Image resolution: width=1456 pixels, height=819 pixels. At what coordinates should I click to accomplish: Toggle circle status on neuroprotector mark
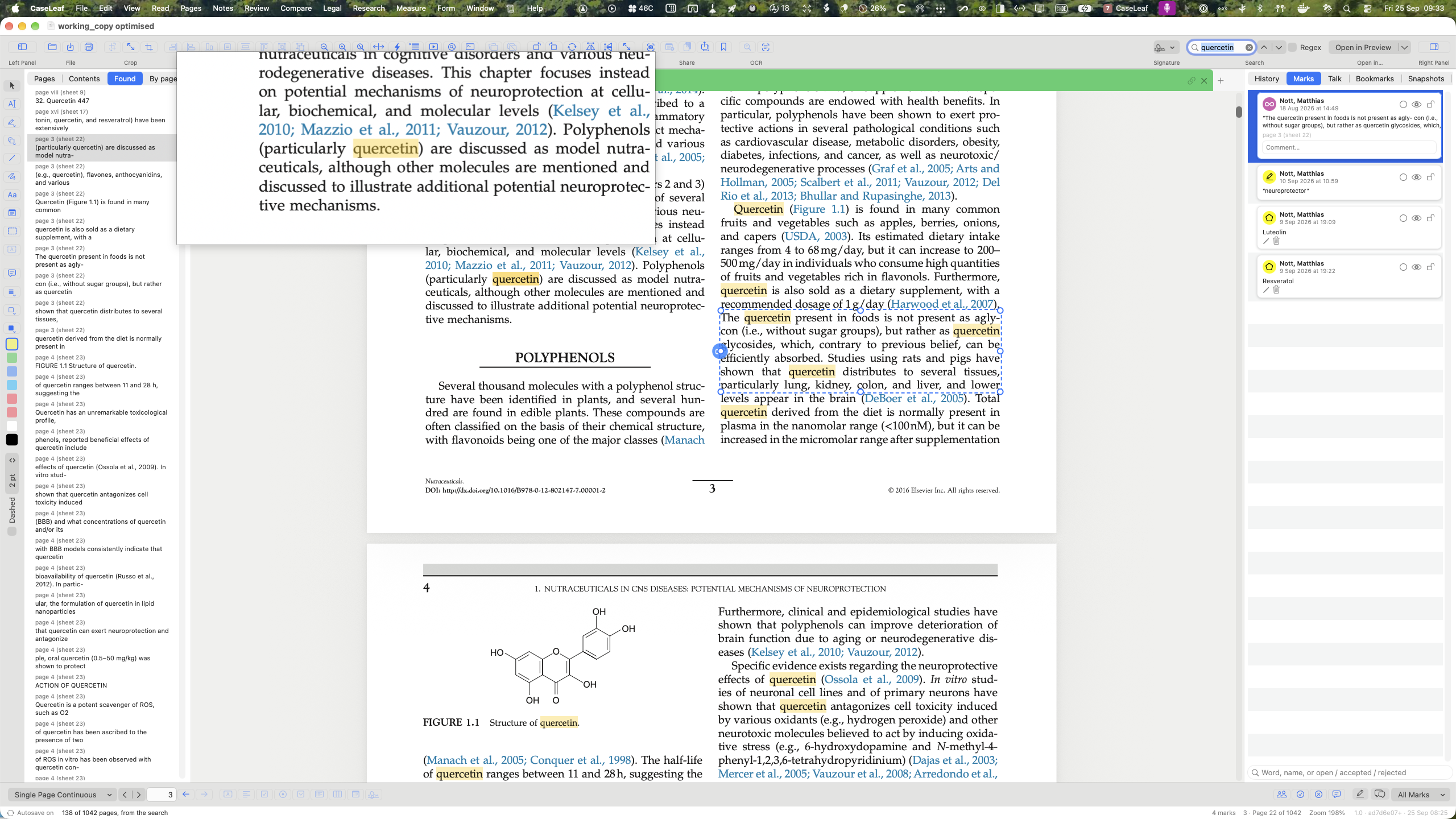pyautogui.click(x=1403, y=177)
